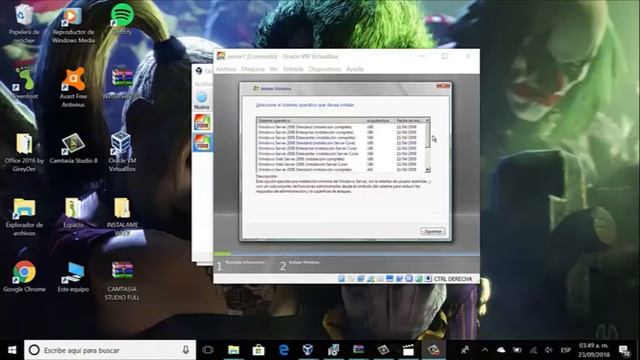Screen dimensions: 640x360
Task: Open File Explorer from the taskbar
Action: [233, 350]
